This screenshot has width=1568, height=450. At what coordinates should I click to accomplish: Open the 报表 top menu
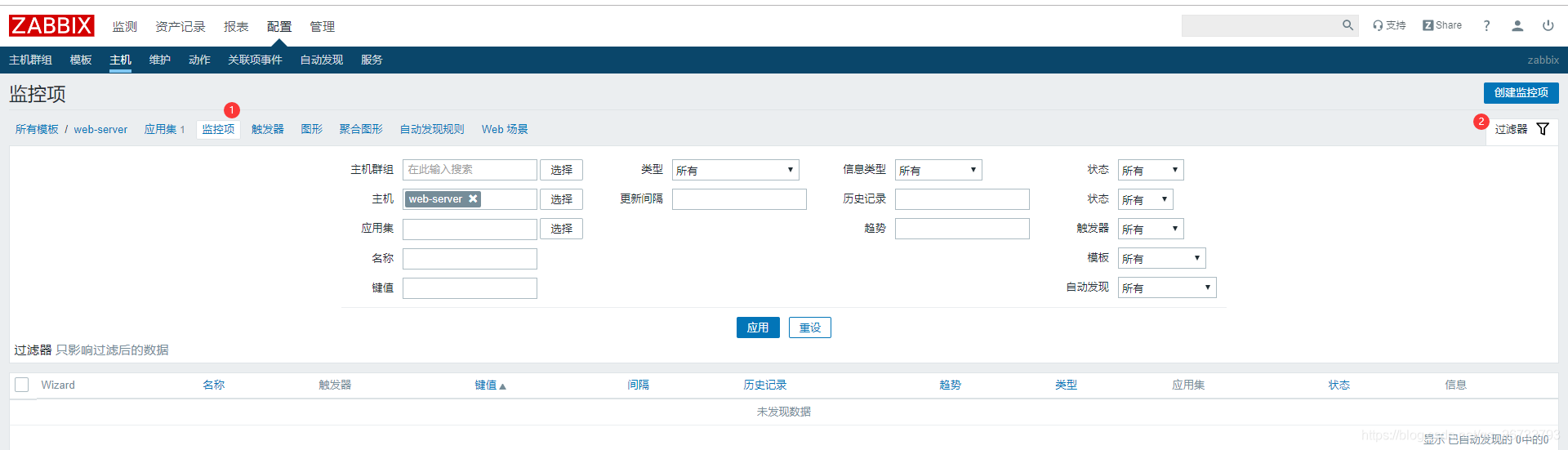(x=236, y=27)
